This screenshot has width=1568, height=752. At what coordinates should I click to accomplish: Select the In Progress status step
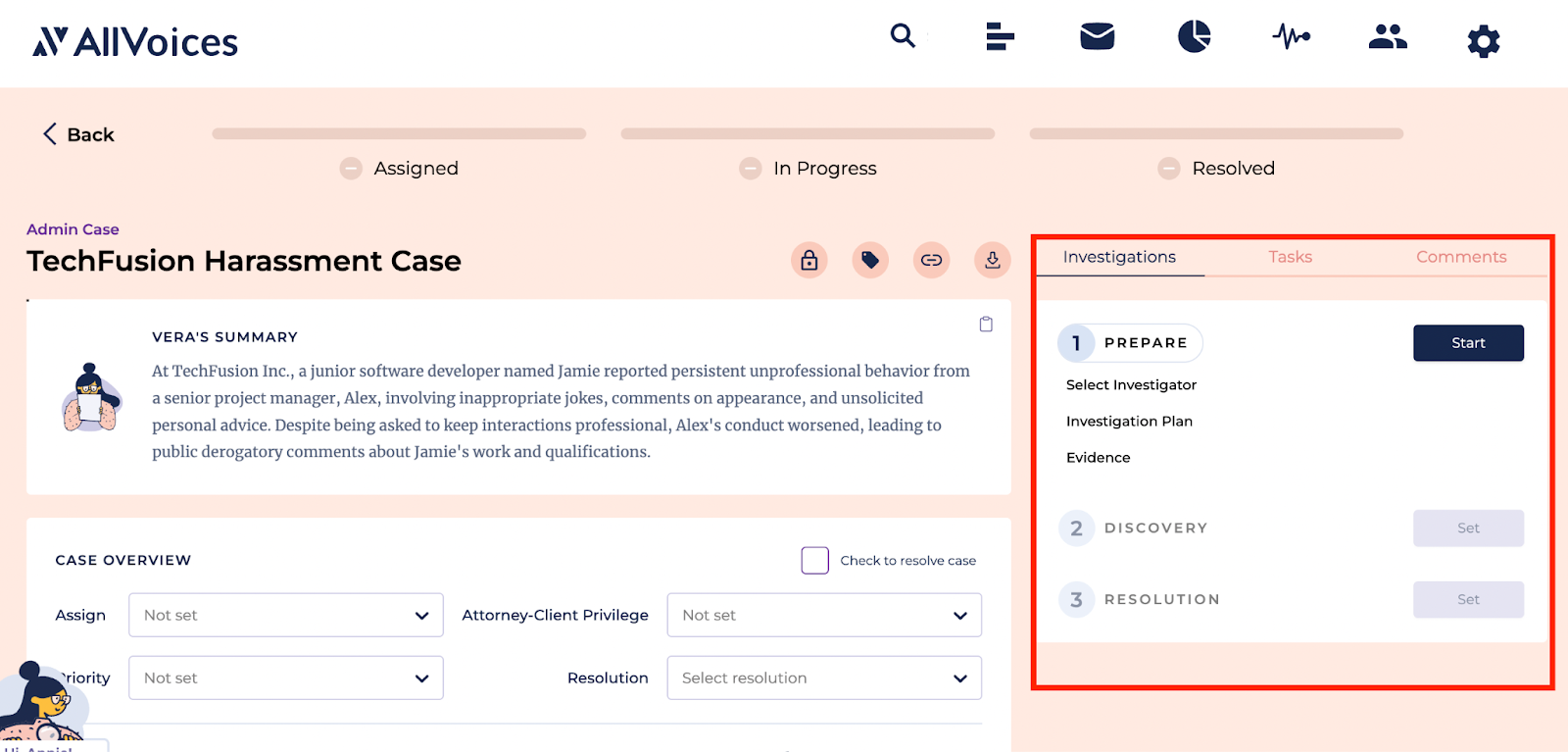click(808, 169)
